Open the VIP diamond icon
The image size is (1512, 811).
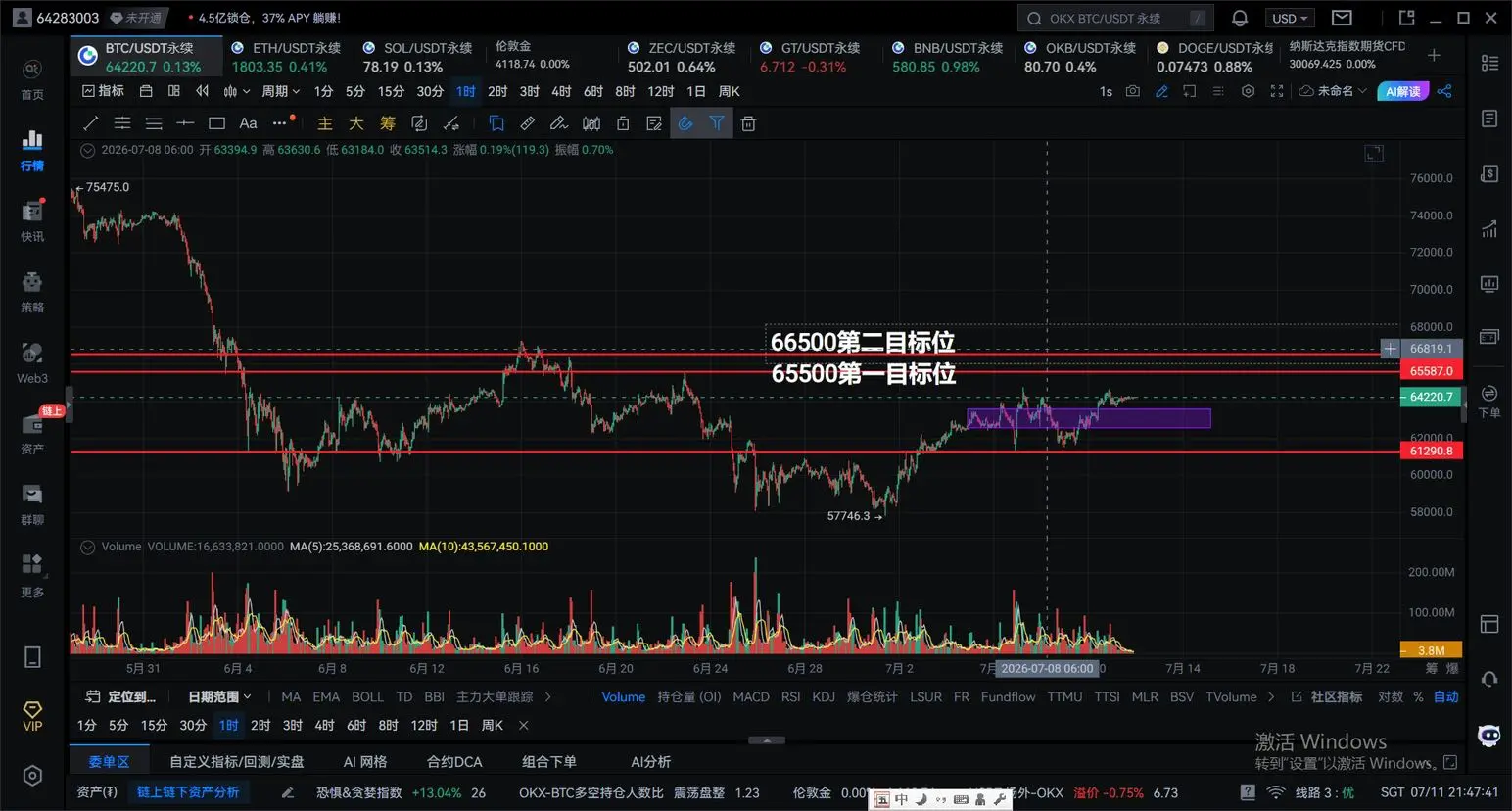(32, 716)
